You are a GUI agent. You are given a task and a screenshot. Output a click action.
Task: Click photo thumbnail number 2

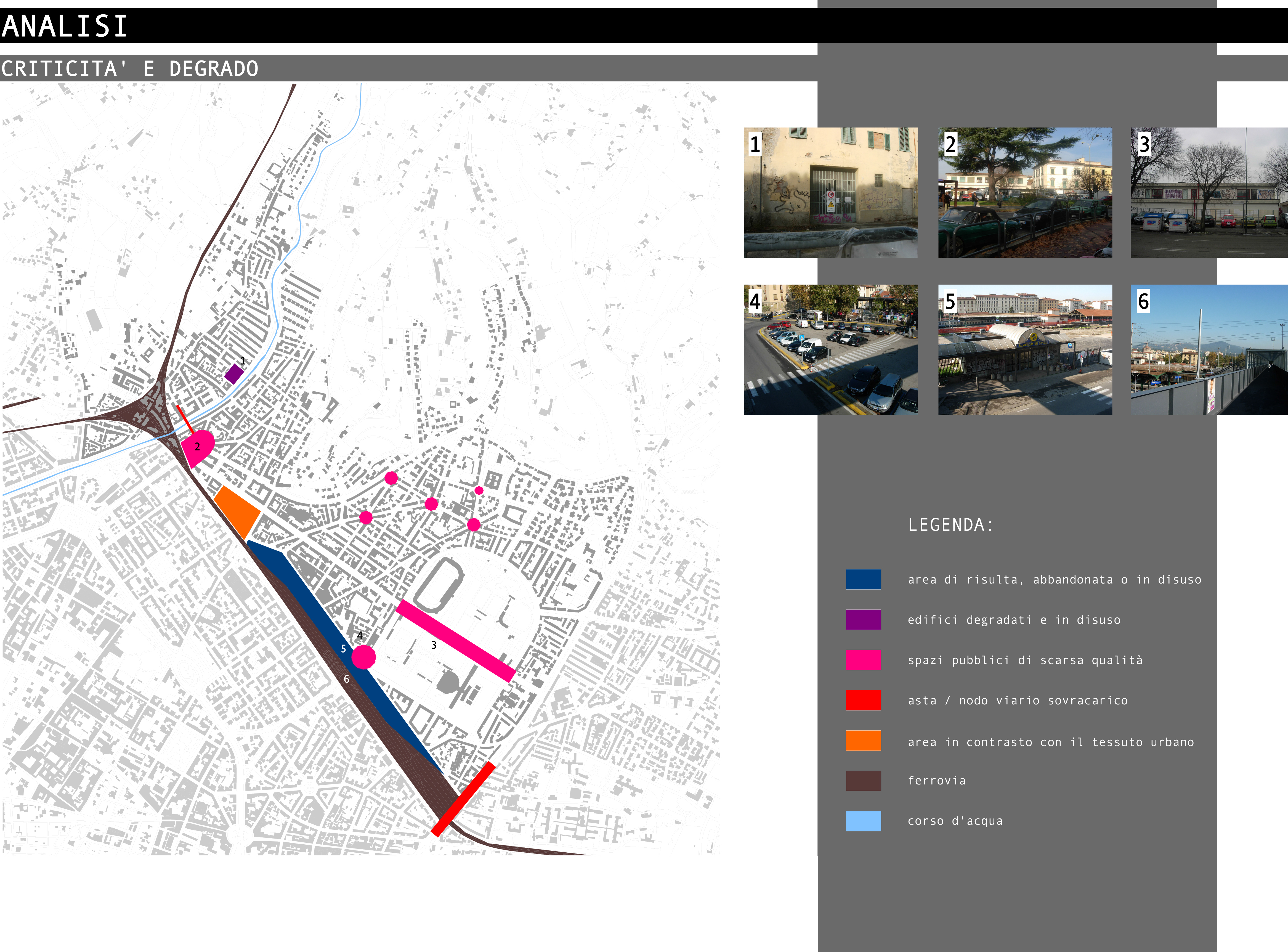(x=1025, y=192)
